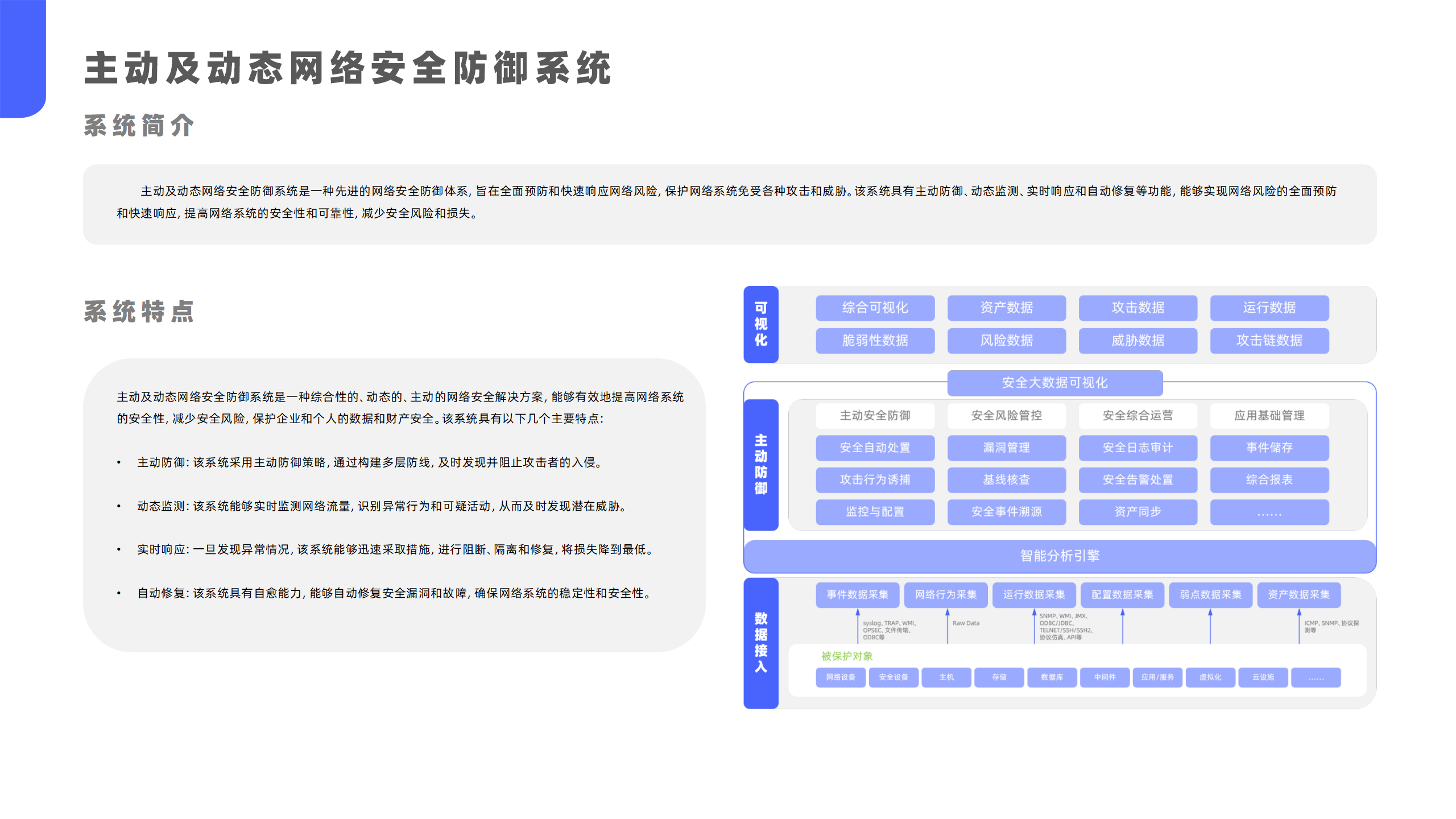The height and width of the screenshot is (819, 1456).
Task: Click the 主动防御 bullet point text
Action: point(370,462)
